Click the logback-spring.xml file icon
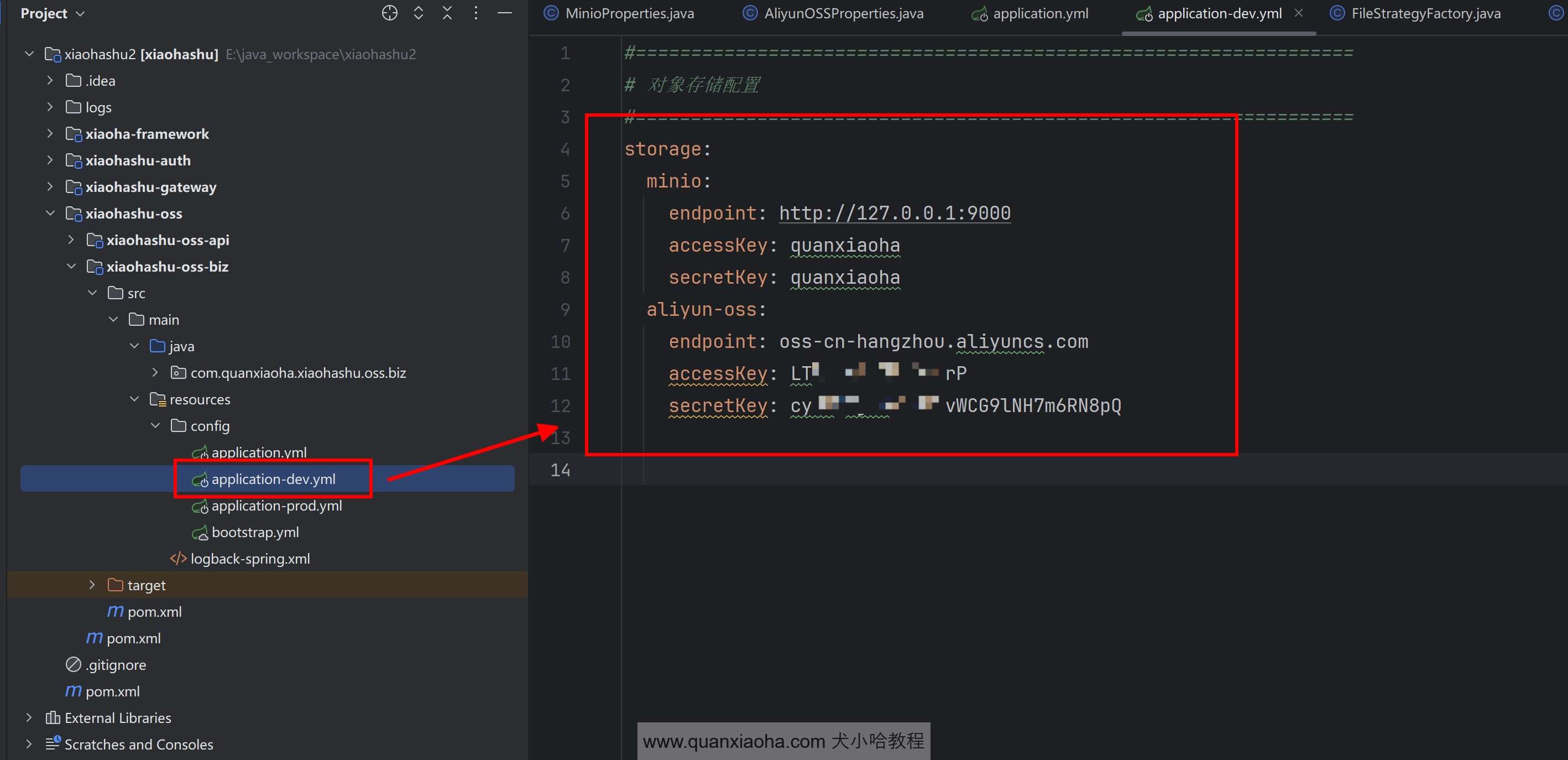 pyautogui.click(x=177, y=559)
